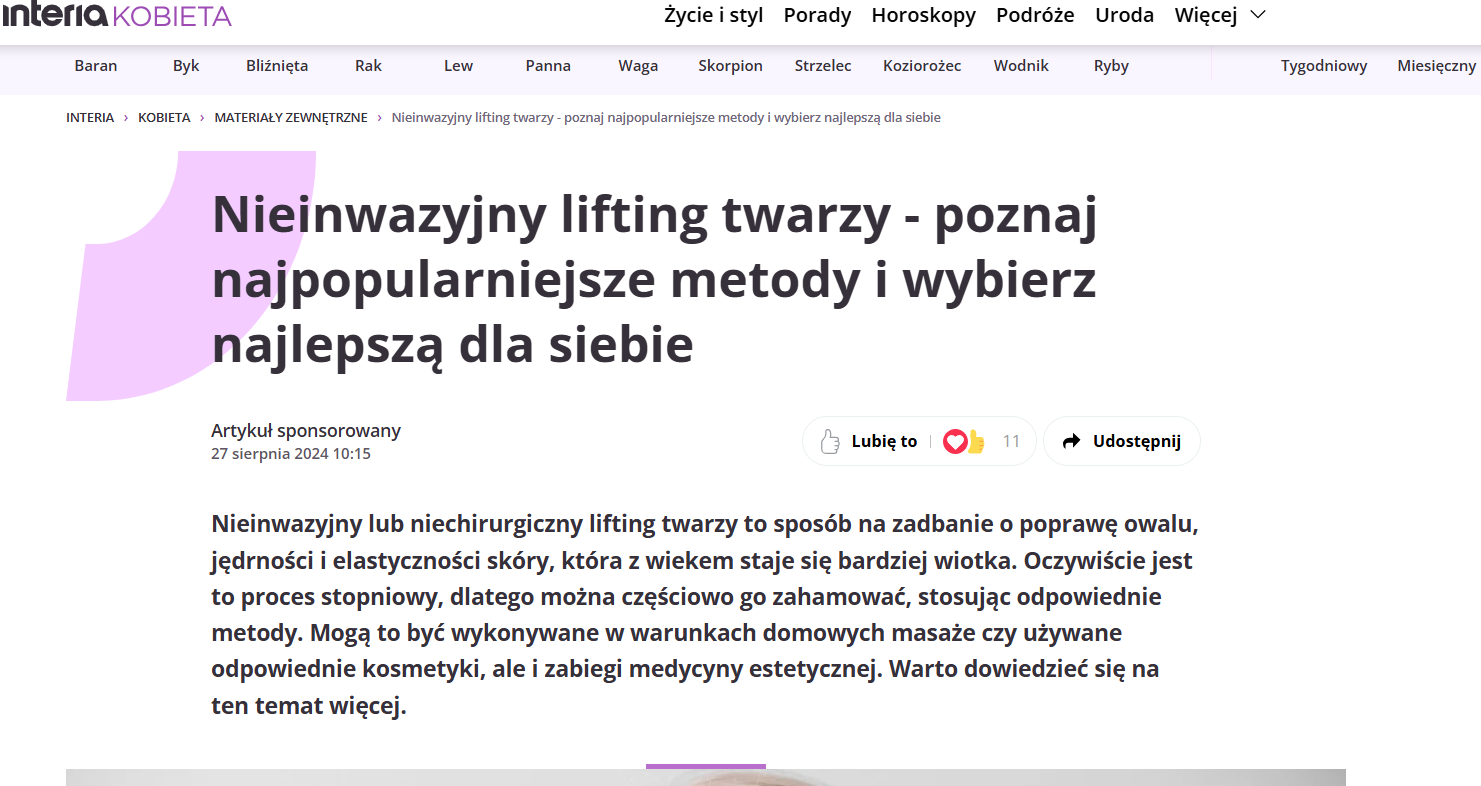The width and height of the screenshot is (1481, 786).
Task: Open the MATERIAŁY ZEWNĘTRZNE breadcrumb
Action: click(x=291, y=118)
